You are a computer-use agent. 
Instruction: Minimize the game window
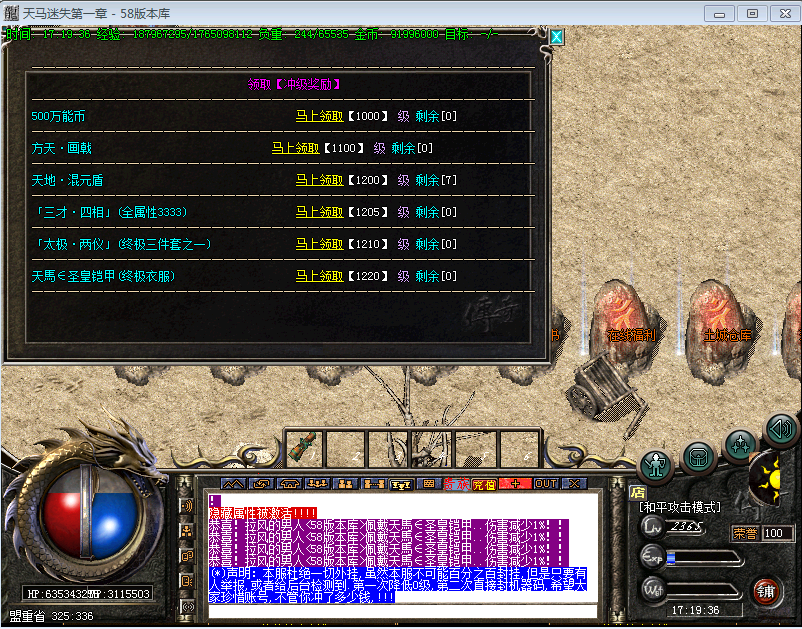coord(719,13)
